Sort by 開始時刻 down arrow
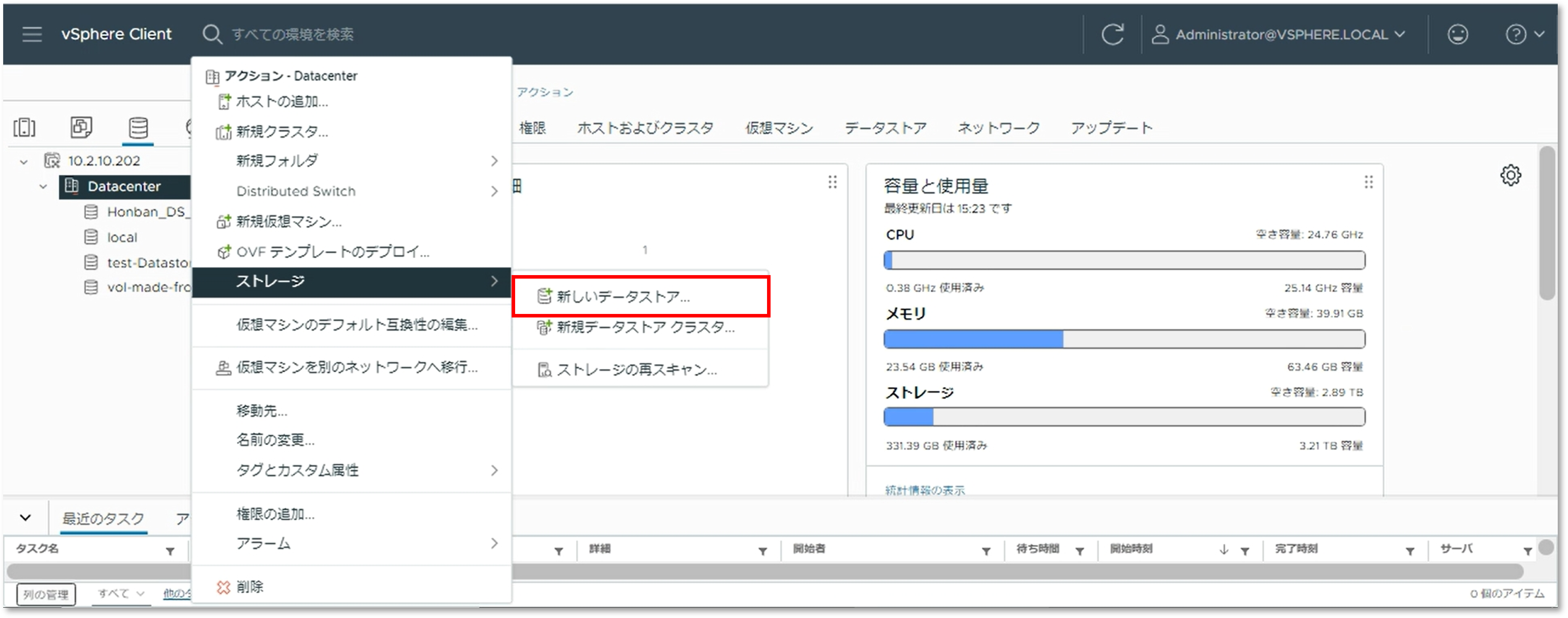Image resolution: width=1568 pixels, height=618 pixels. (1224, 551)
